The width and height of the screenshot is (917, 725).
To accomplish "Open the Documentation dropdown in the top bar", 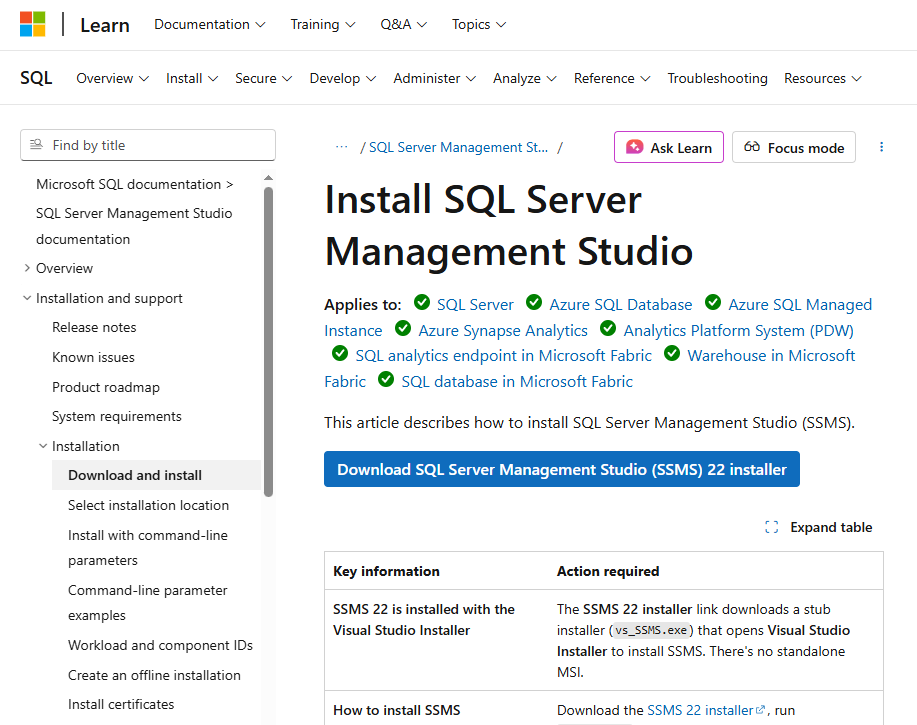I will 209,24.
